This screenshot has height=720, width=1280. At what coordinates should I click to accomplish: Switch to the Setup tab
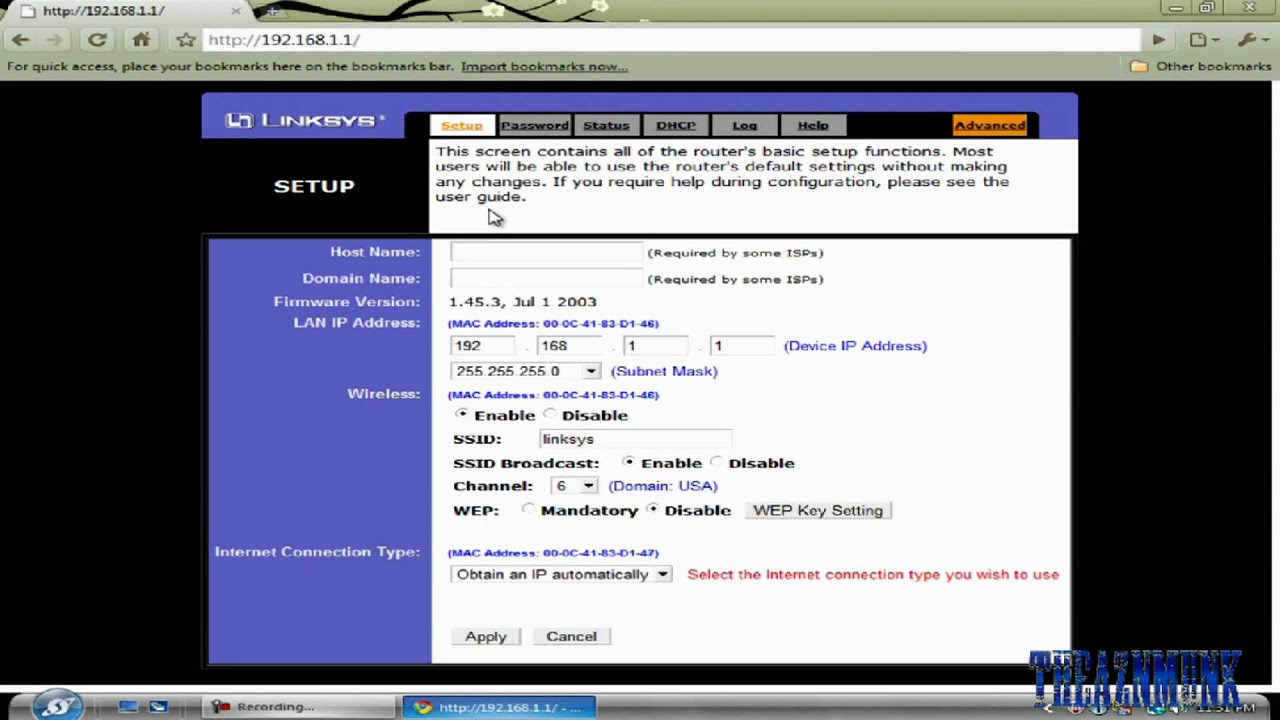click(462, 125)
